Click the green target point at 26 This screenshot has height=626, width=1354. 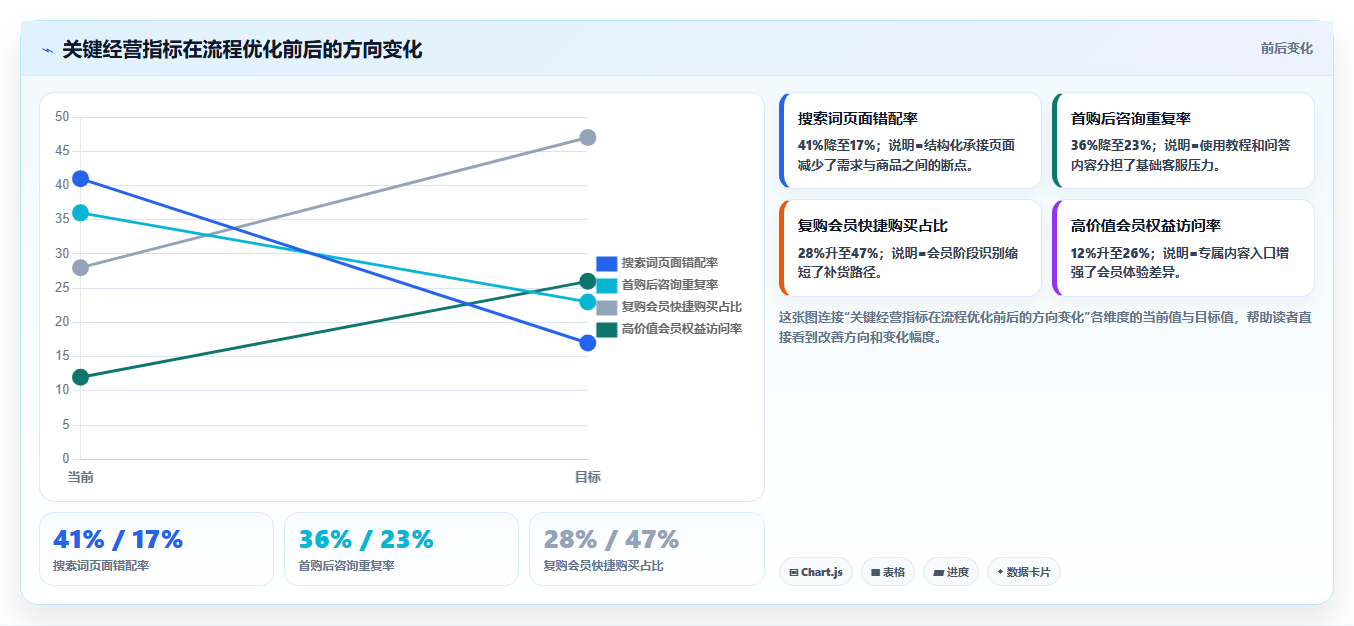[588, 281]
